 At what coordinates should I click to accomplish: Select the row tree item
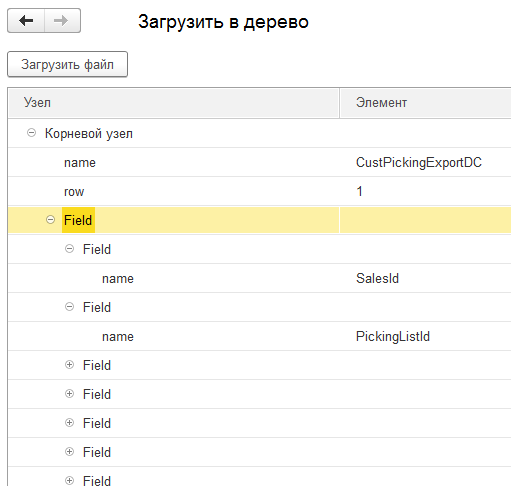pos(74,192)
